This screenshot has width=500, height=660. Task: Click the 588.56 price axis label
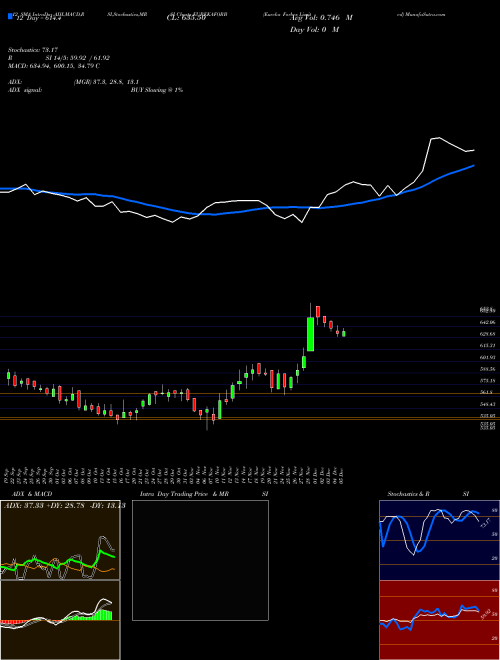pyautogui.click(x=487, y=369)
